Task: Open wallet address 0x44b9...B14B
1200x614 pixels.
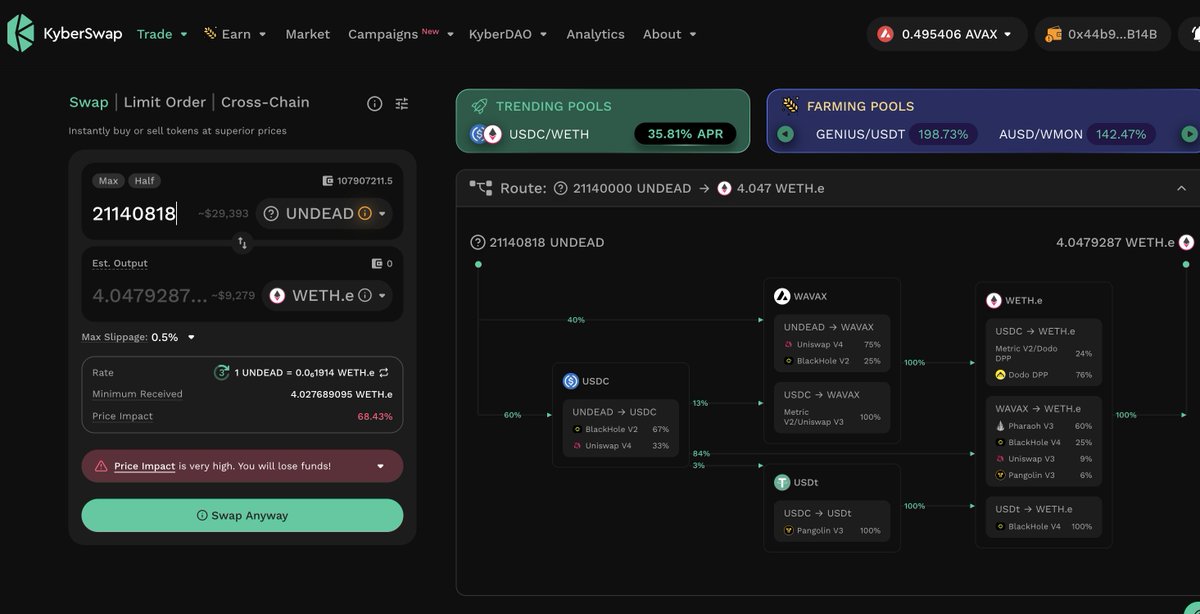Action: click(1101, 34)
